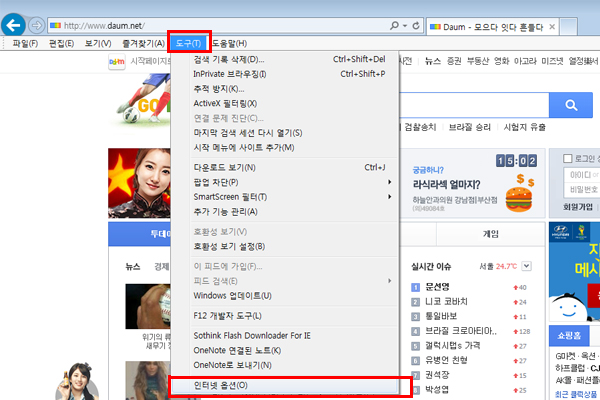Screen dimensions: 600x400
Task: Select InPrivate 브라우징(I) entry
Action: (285, 74)
